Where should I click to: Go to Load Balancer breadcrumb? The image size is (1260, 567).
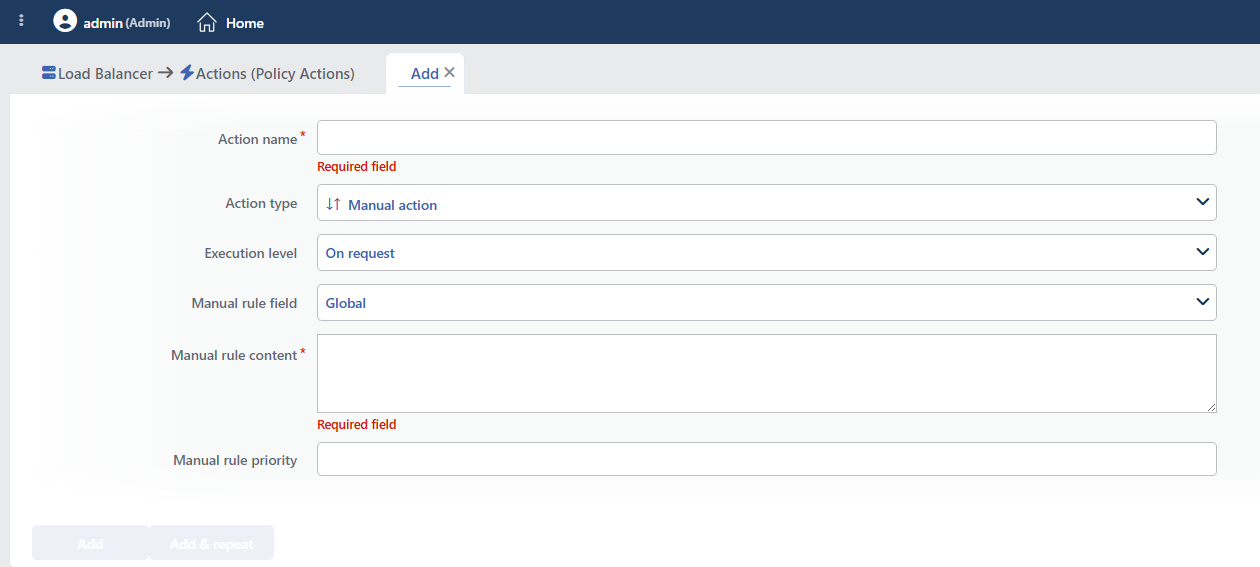coord(106,73)
